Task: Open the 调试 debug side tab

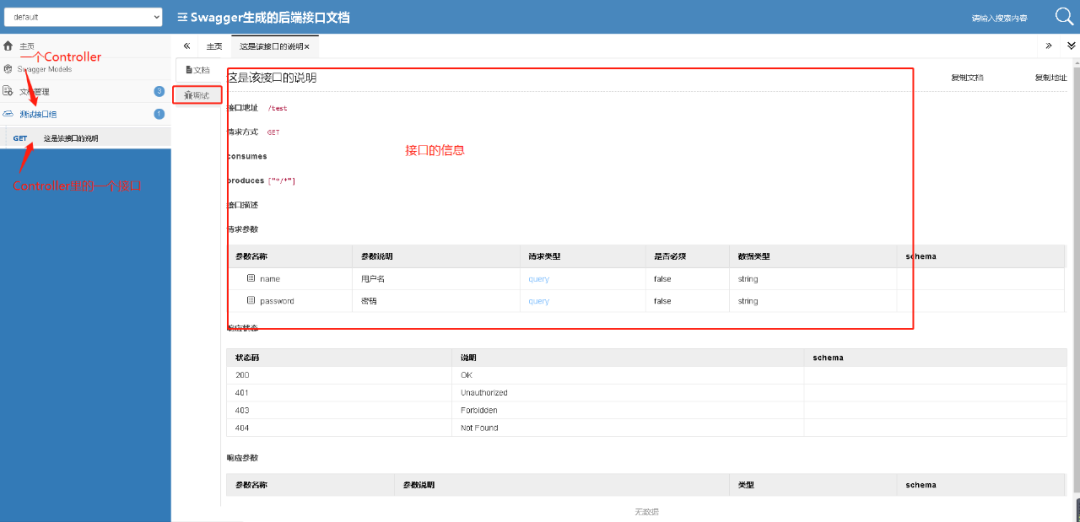Action: 197,95
